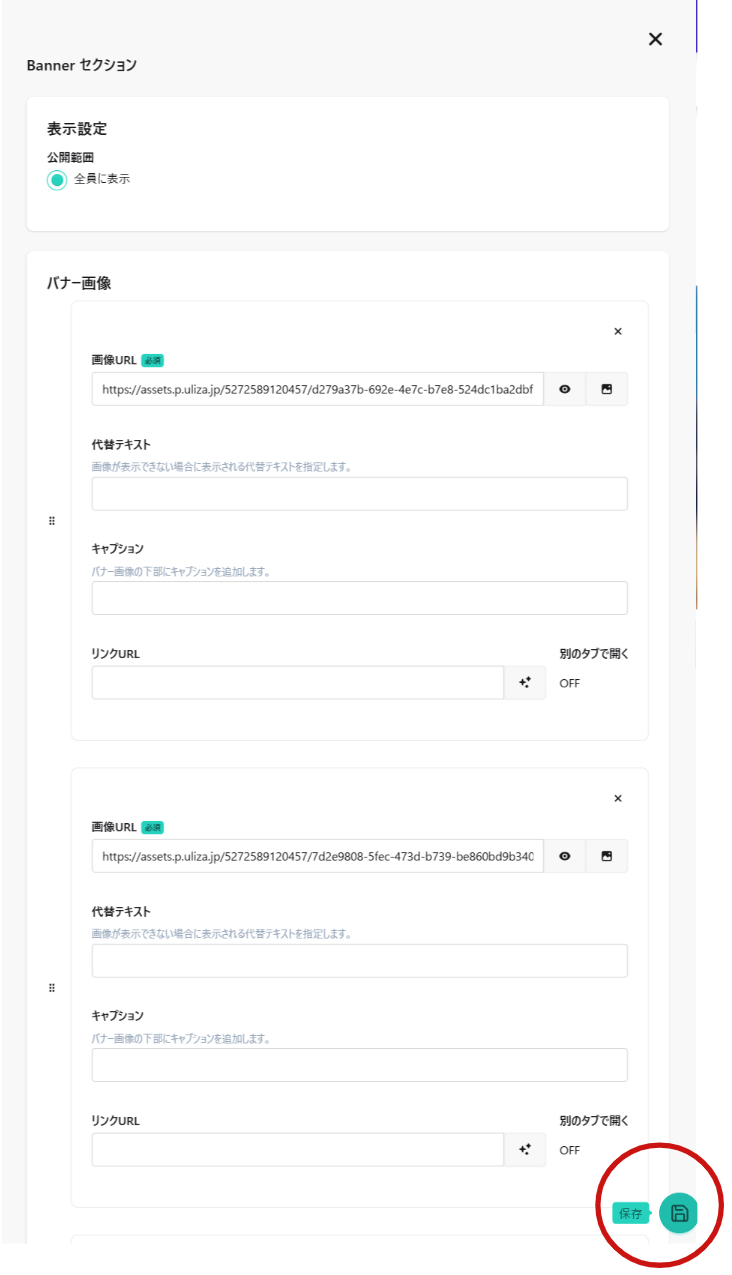The image size is (732, 1275).
Task: Open image picker for first banner
Action: (606, 389)
